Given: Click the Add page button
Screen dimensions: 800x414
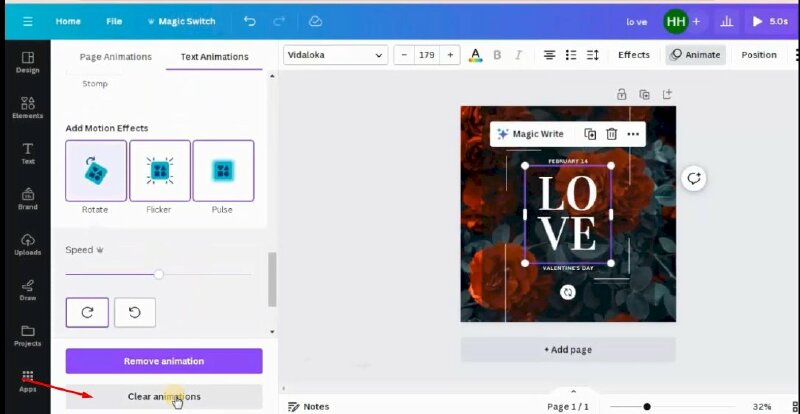Looking at the screenshot, I should pos(568,350).
